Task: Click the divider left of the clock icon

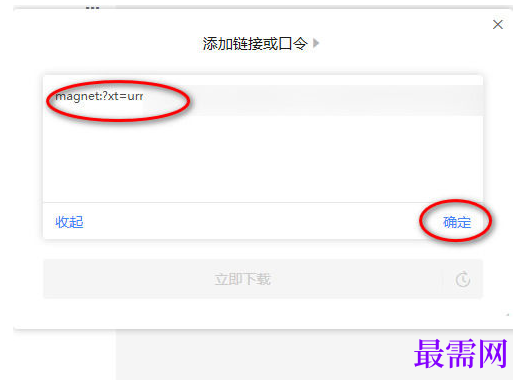Action: 443,279
